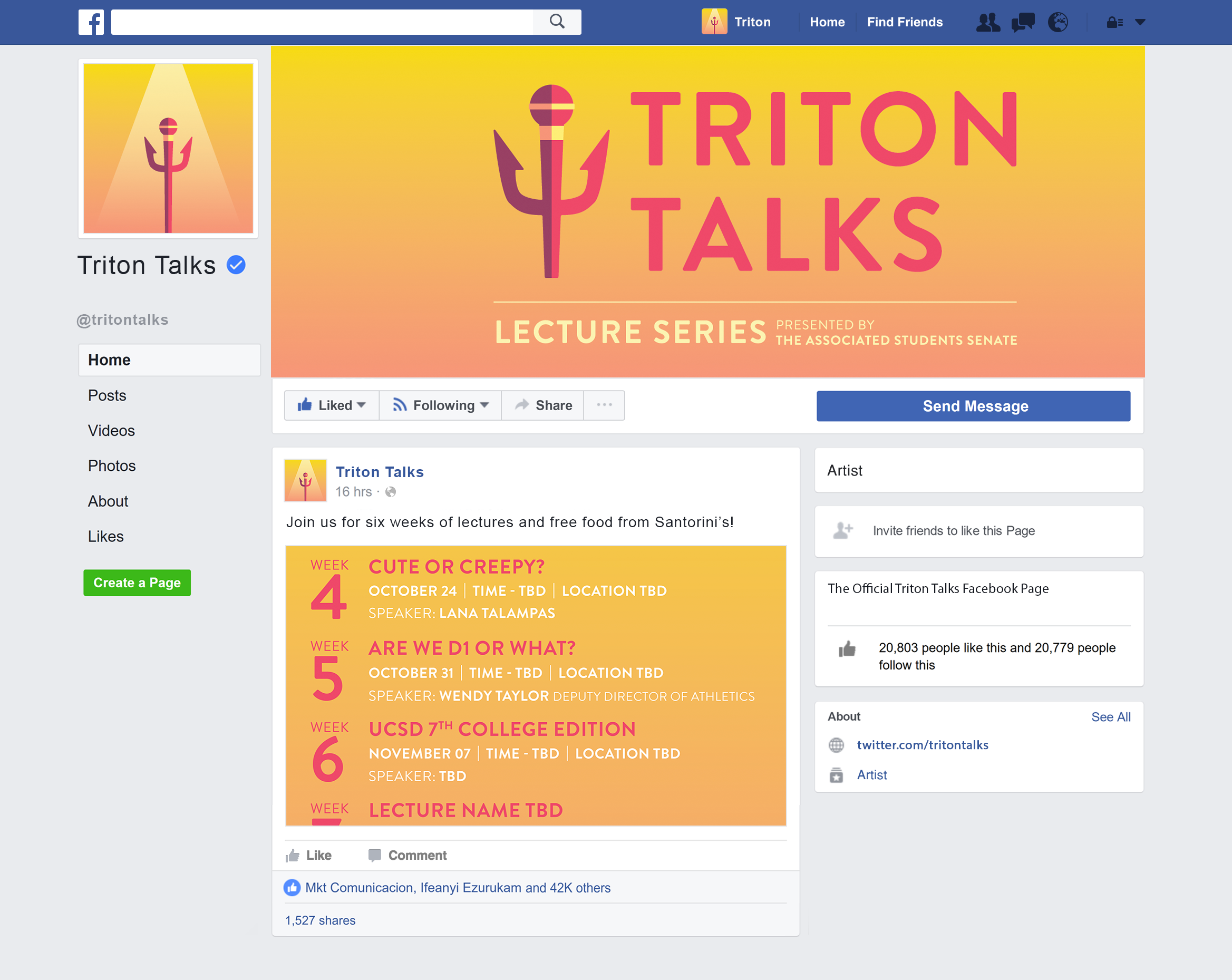Open notifications globe icon
This screenshot has height=980, width=1232.
click(x=1058, y=22)
